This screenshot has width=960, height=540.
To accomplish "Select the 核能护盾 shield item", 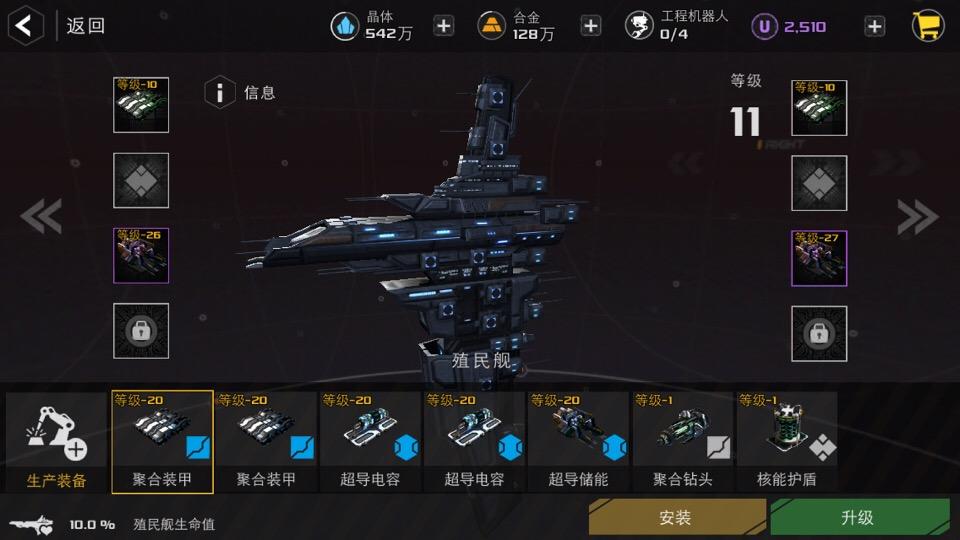I will pos(787,442).
